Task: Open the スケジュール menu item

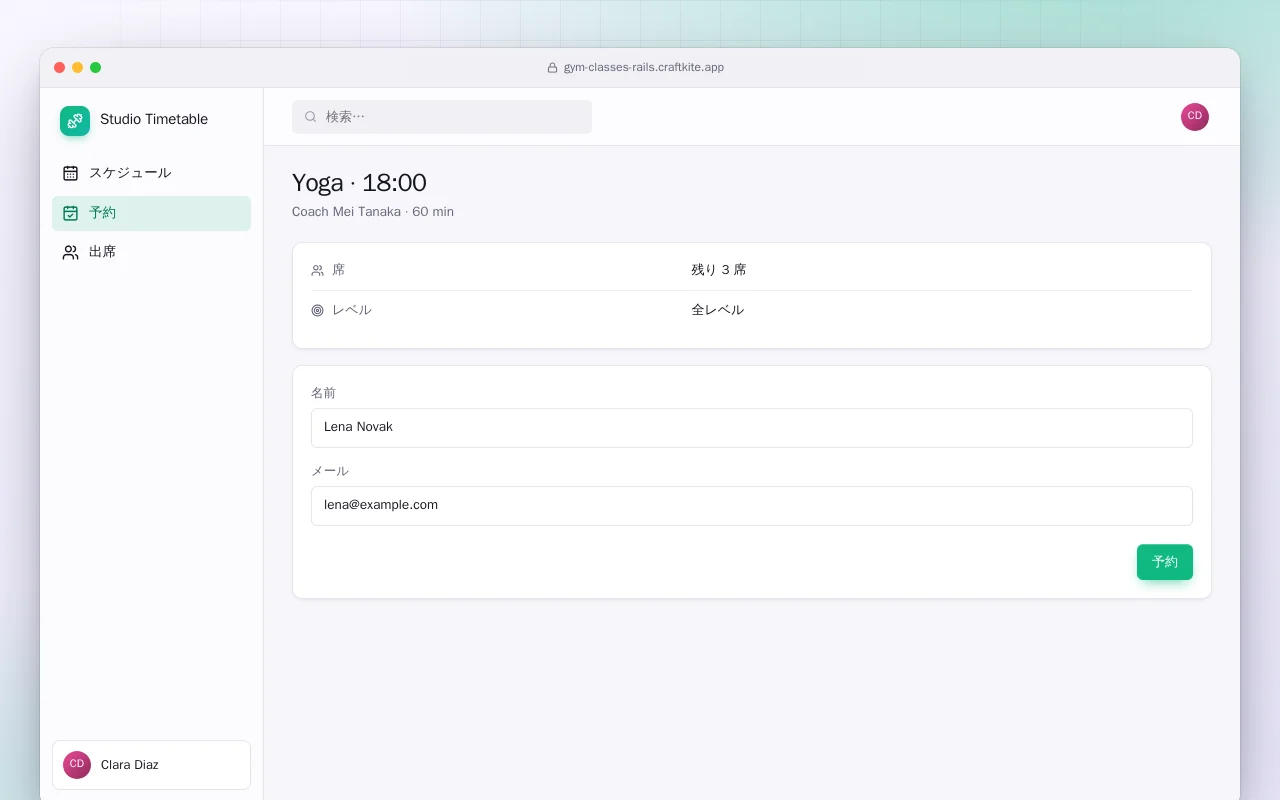Action: click(x=151, y=173)
